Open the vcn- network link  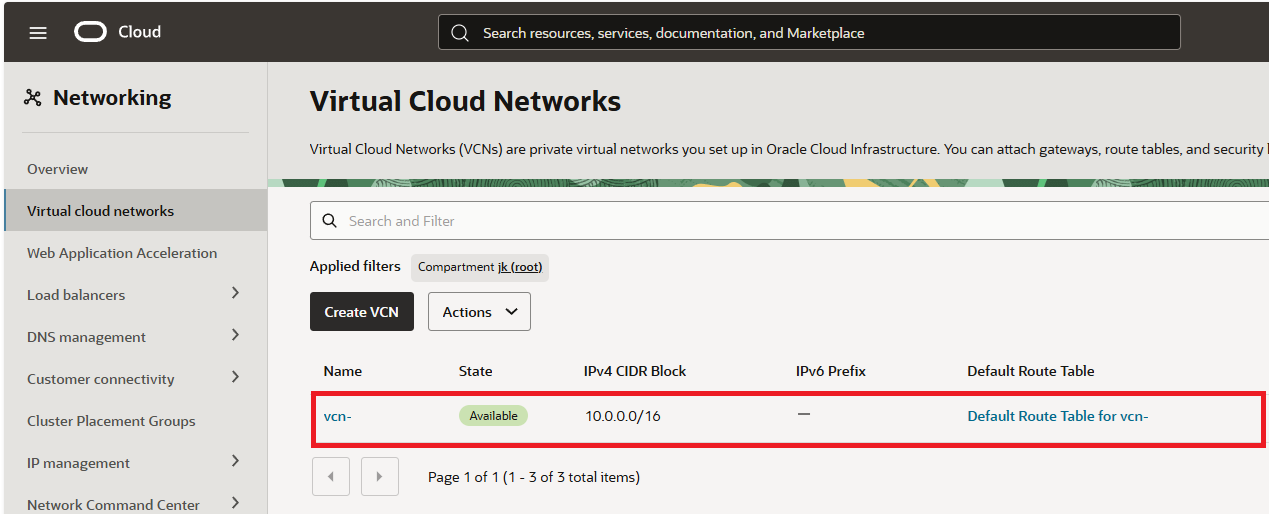(338, 416)
